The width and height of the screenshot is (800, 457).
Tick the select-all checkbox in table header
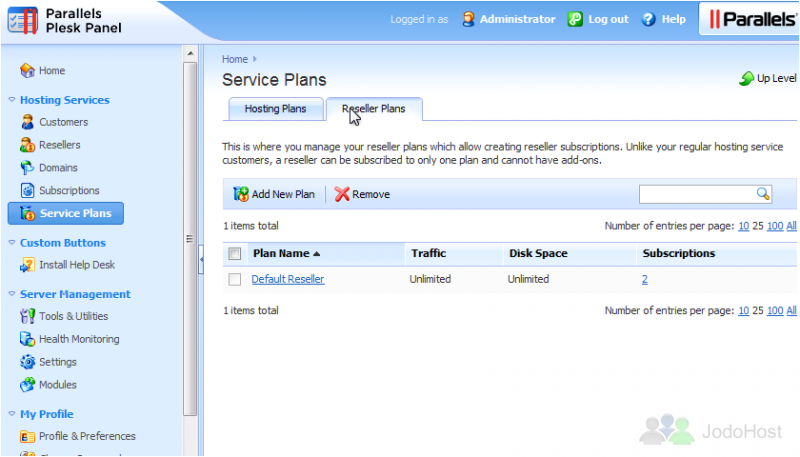(235, 253)
